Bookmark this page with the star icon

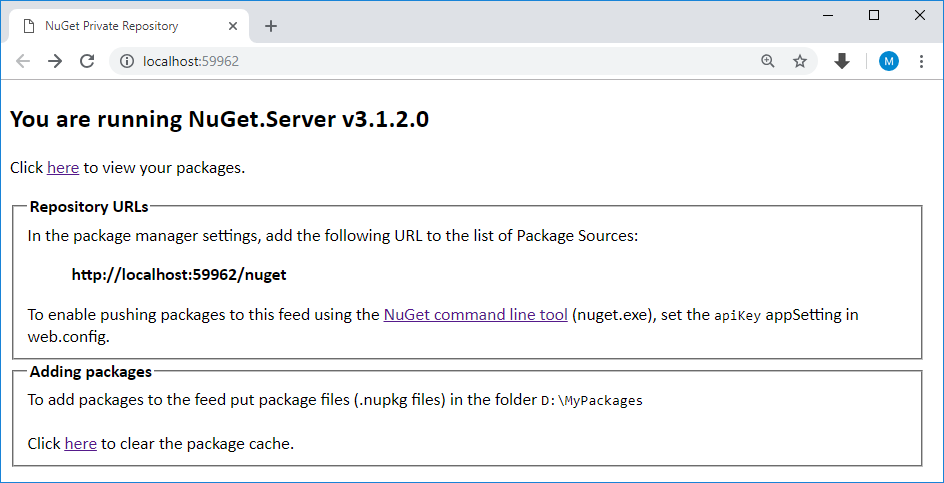[x=800, y=61]
